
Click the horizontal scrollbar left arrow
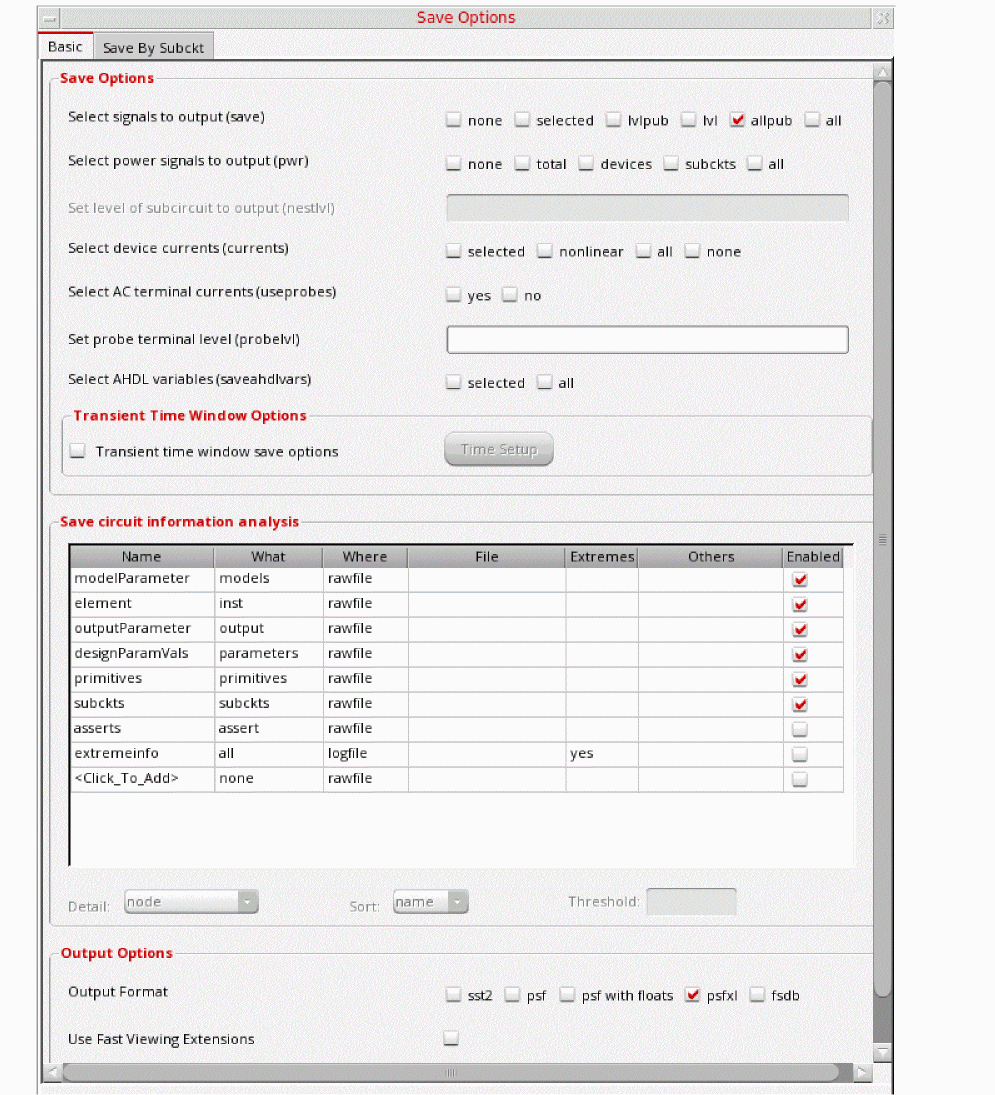point(52,1072)
